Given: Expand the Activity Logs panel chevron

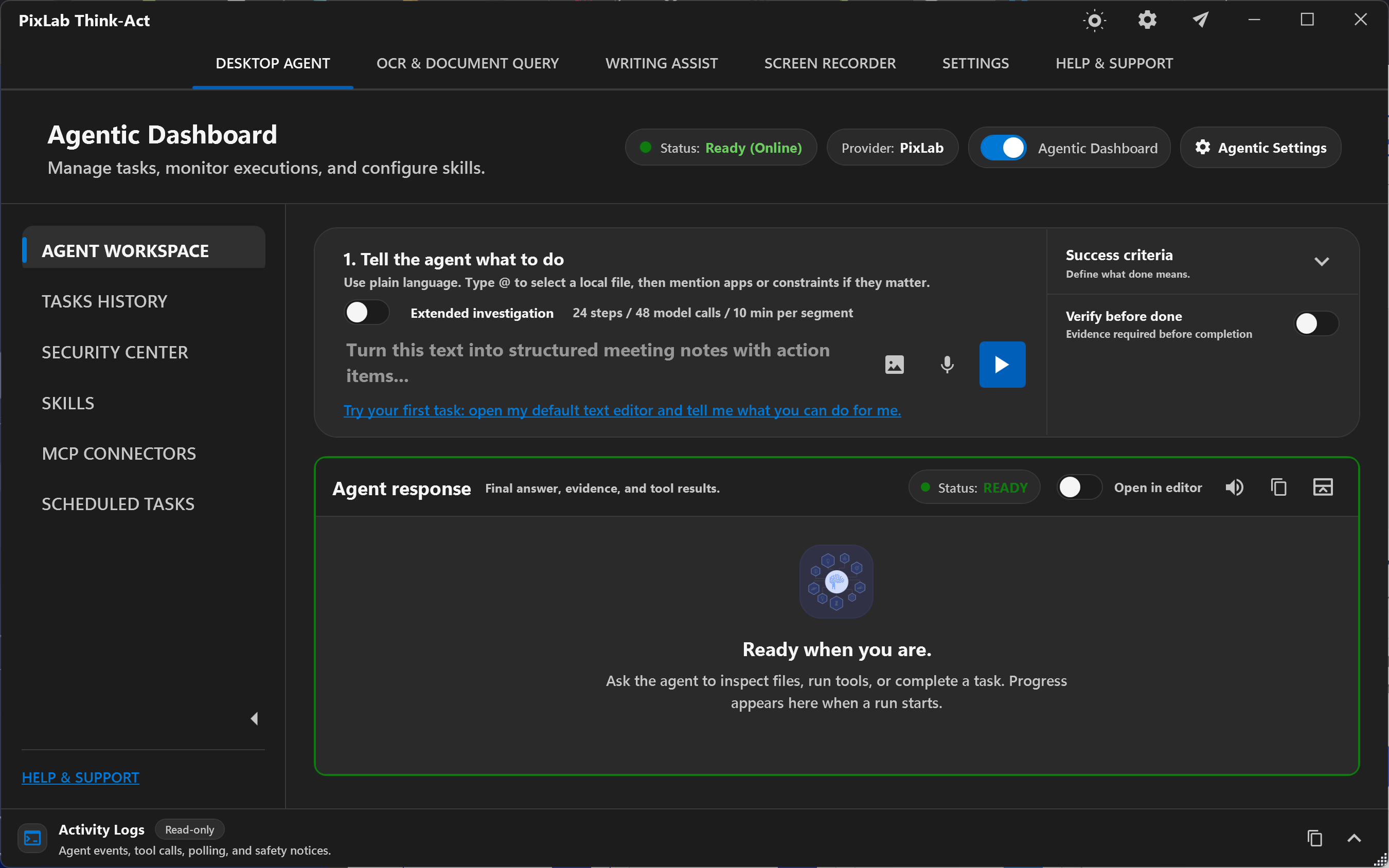Looking at the screenshot, I should pos(1354,838).
